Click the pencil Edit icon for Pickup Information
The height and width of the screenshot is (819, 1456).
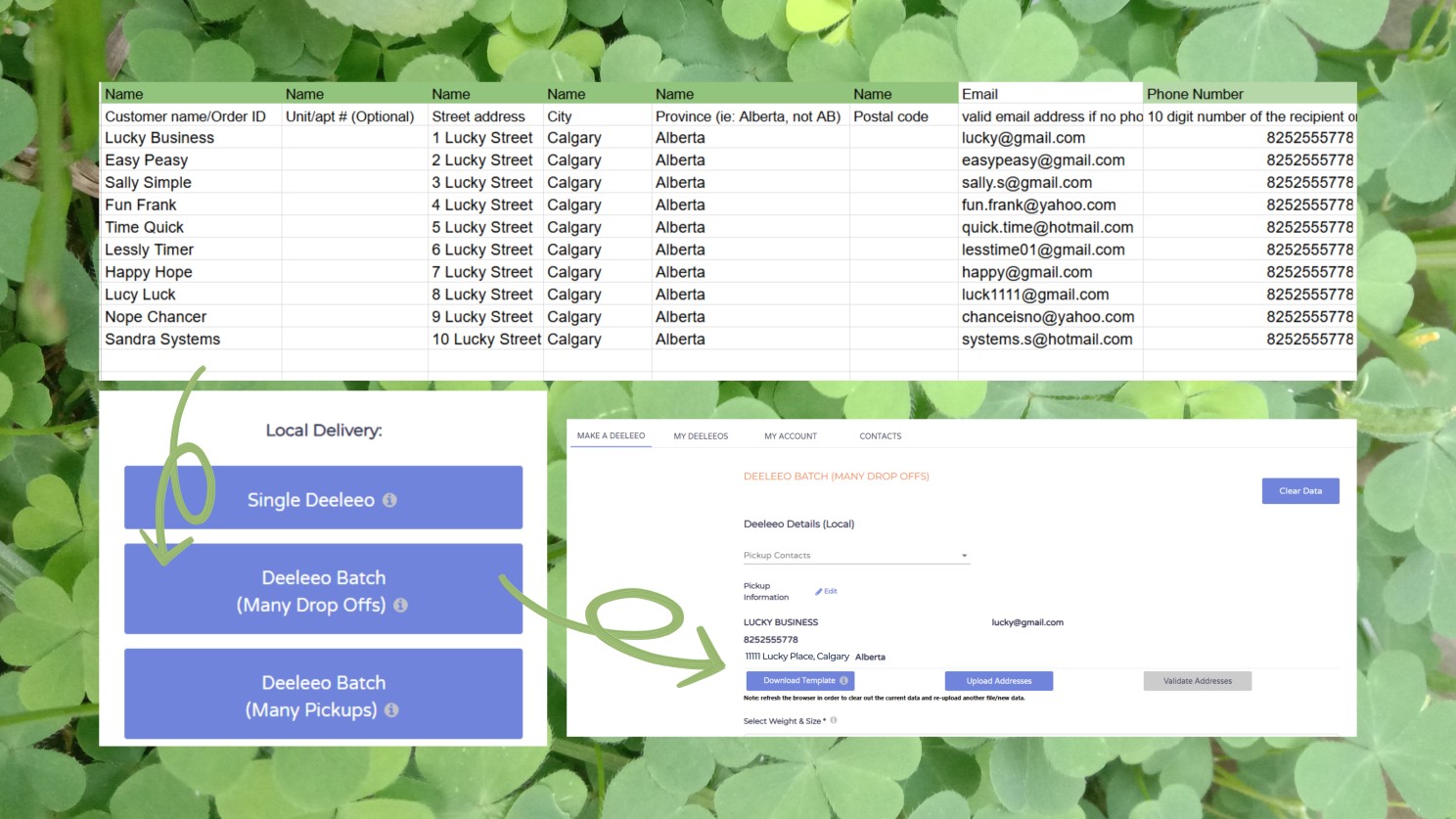pyautogui.click(x=819, y=592)
